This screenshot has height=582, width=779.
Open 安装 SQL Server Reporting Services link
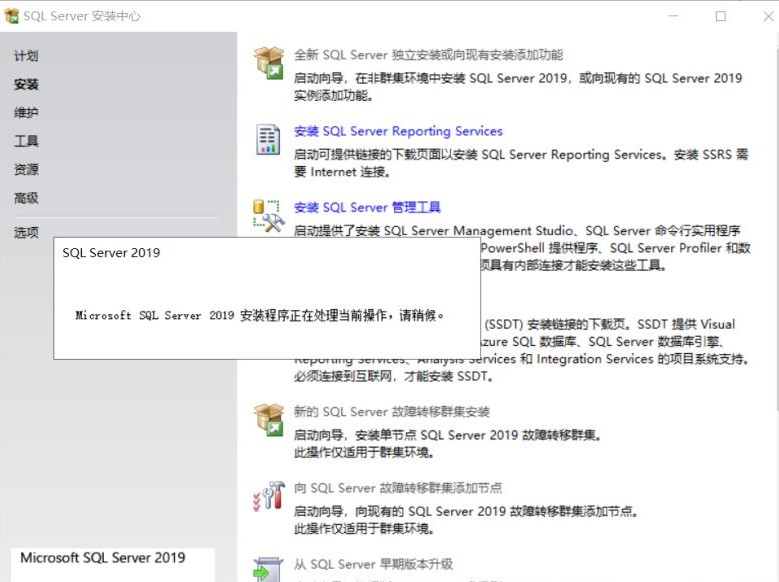398,131
